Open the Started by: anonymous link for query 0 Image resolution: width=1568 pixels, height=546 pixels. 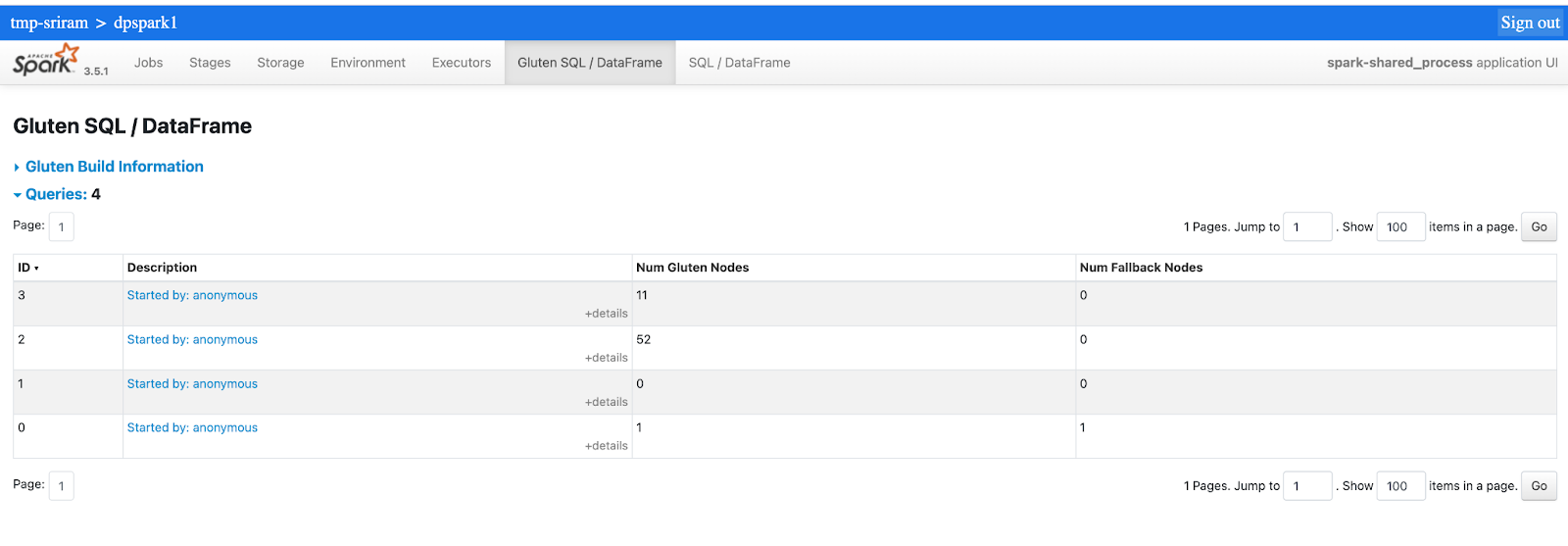192,427
